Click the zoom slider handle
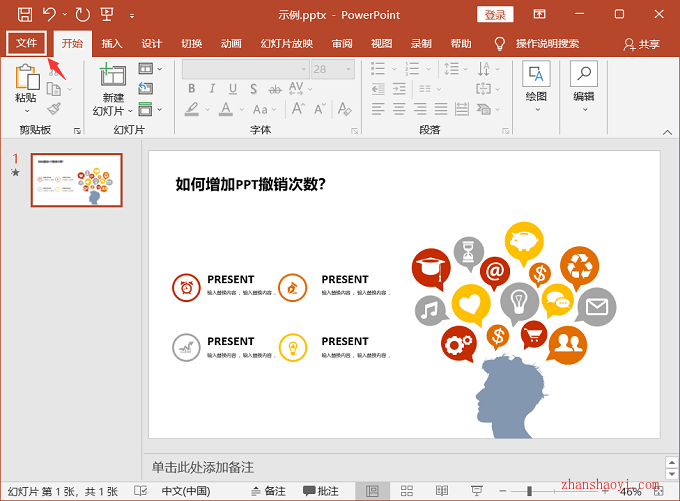The width and height of the screenshot is (680, 501). [x=529, y=491]
